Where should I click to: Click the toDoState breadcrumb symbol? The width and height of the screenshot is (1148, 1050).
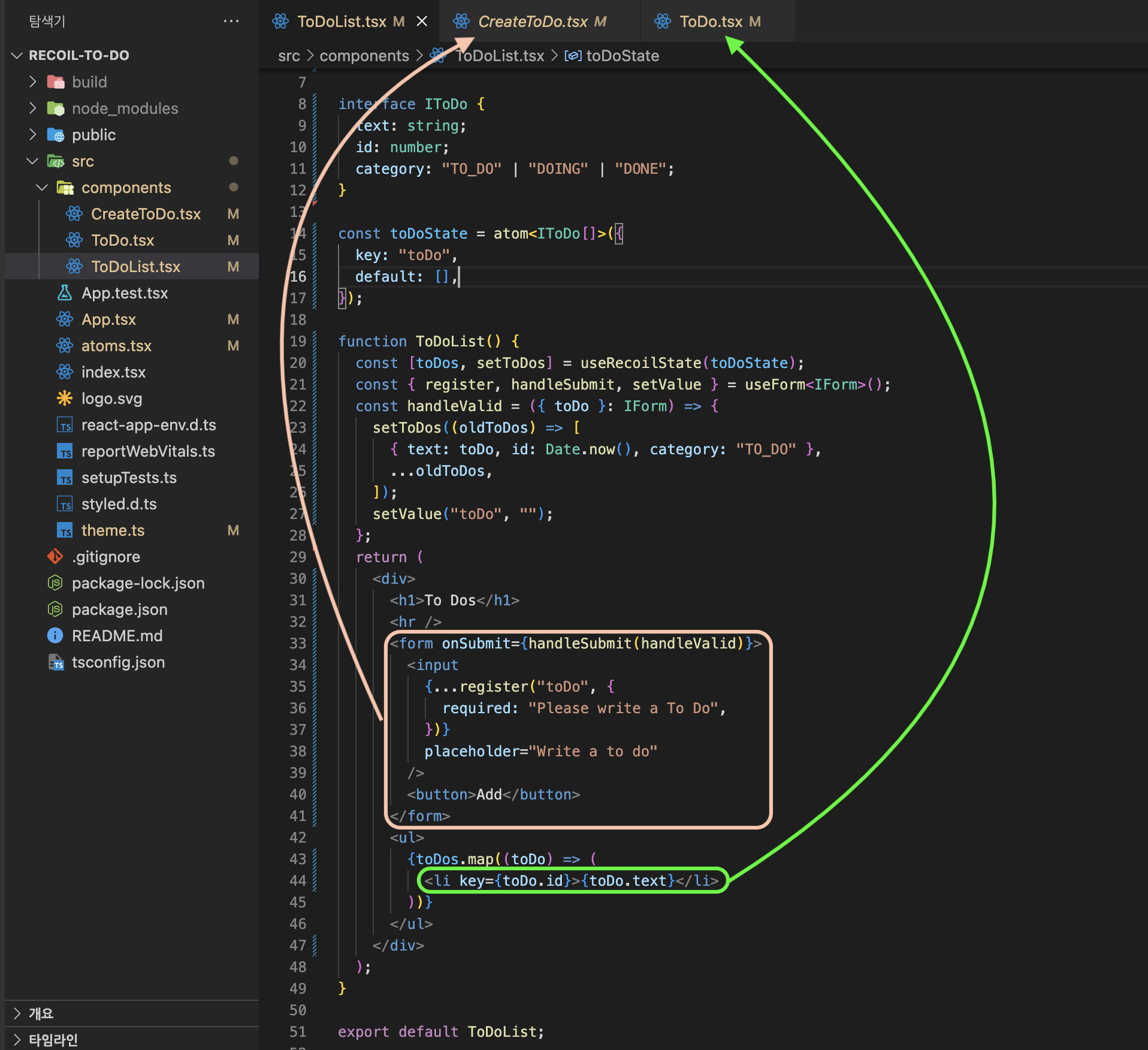623,56
